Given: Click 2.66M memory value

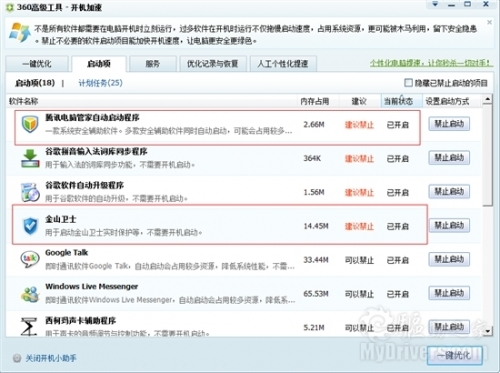Looking at the screenshot, I should [x=314, y=125].
